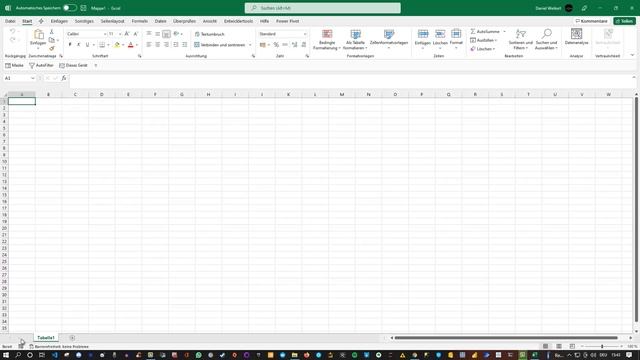Click the format painter brush icon

click(51, 49)
